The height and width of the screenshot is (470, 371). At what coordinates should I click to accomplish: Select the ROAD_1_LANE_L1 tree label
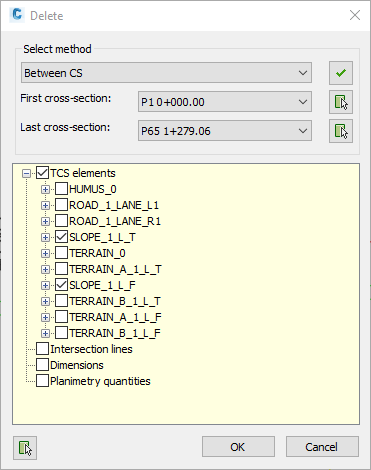coord(114,205)
